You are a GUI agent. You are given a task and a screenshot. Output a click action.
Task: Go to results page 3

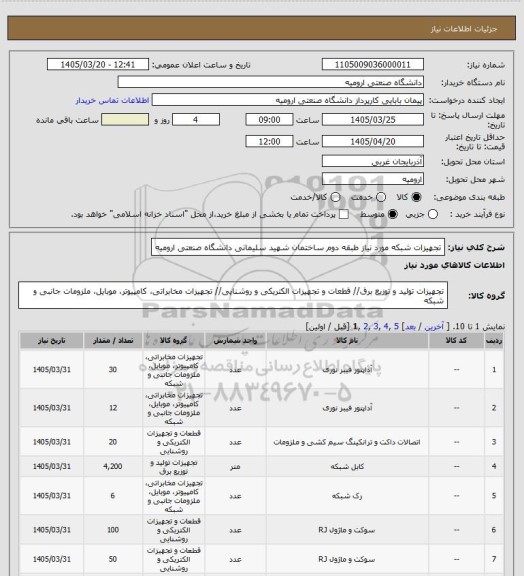(x=376, y=326)
